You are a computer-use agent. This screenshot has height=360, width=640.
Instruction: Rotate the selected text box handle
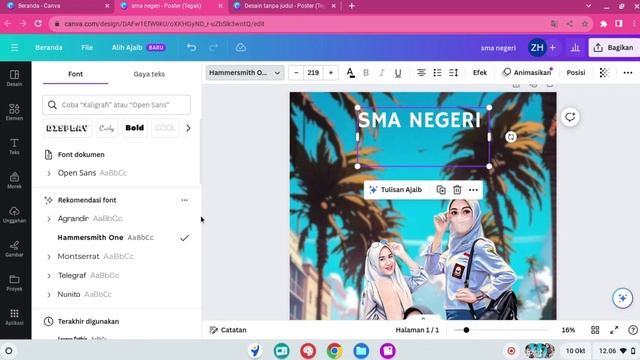(x=511, y=137)
